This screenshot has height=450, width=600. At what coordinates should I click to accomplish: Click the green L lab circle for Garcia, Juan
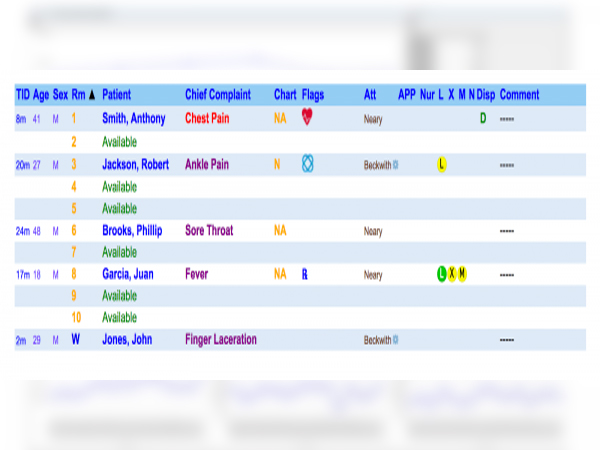pos(442,274)
